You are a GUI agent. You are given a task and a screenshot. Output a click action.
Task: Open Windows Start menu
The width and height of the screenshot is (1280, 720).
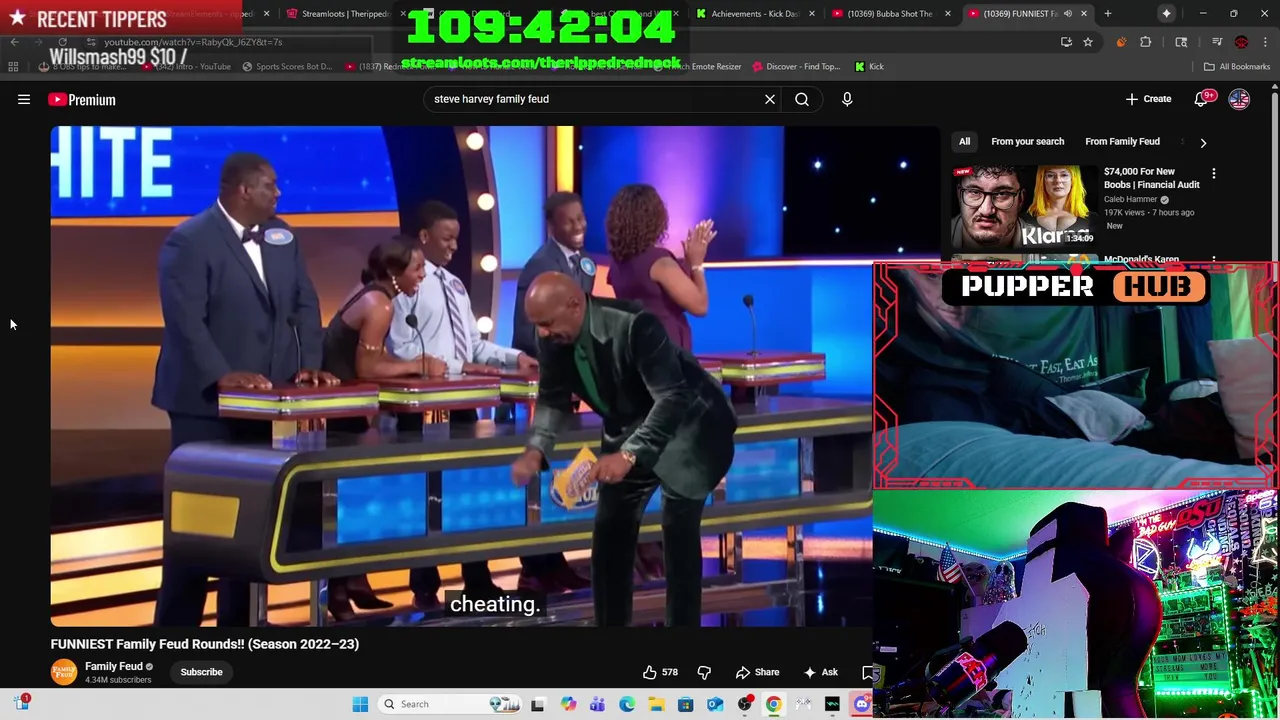360,704
